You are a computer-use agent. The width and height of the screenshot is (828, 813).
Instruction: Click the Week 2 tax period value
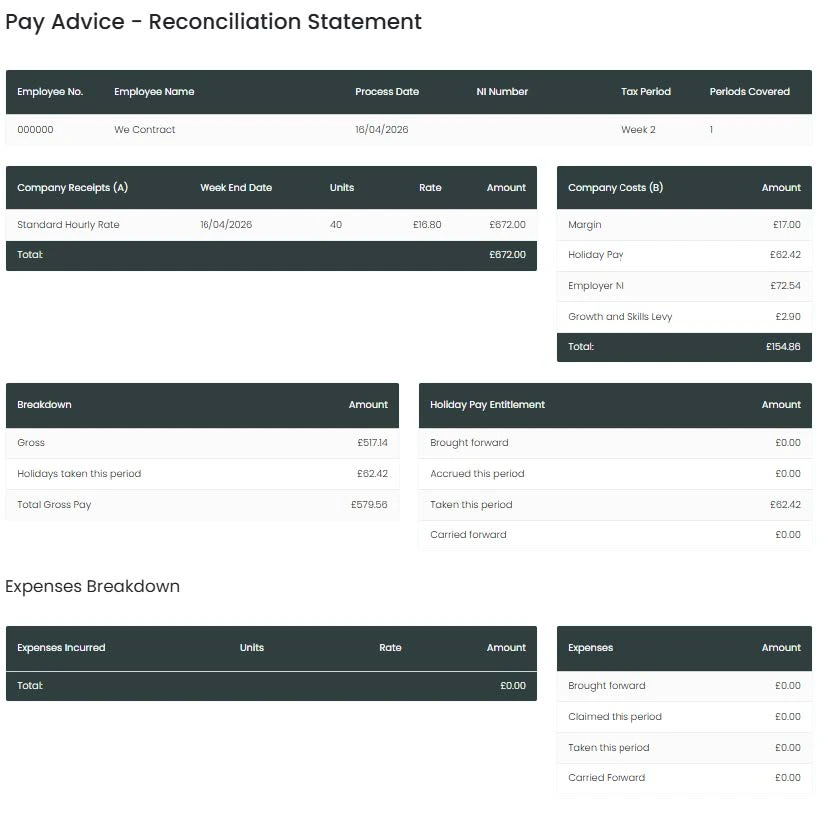point(638,130)
